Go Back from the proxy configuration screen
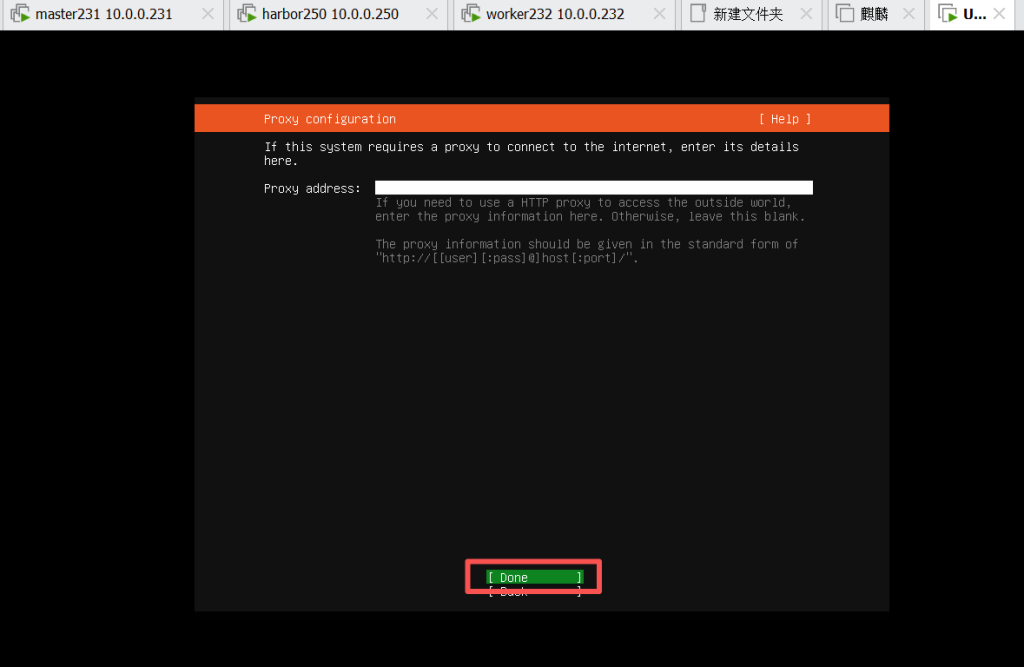 click(534, 592)
